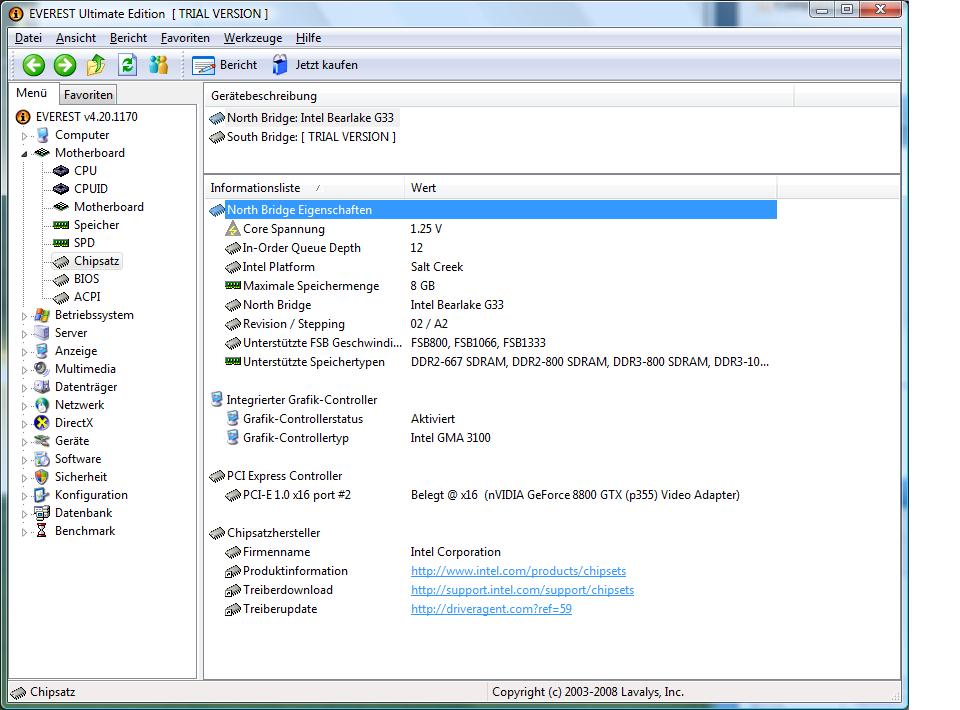Image resolution: width=960 pixels, height=710 pixels.
Task: Click the Anzeige monitor icon
Action: click(42, 351)
